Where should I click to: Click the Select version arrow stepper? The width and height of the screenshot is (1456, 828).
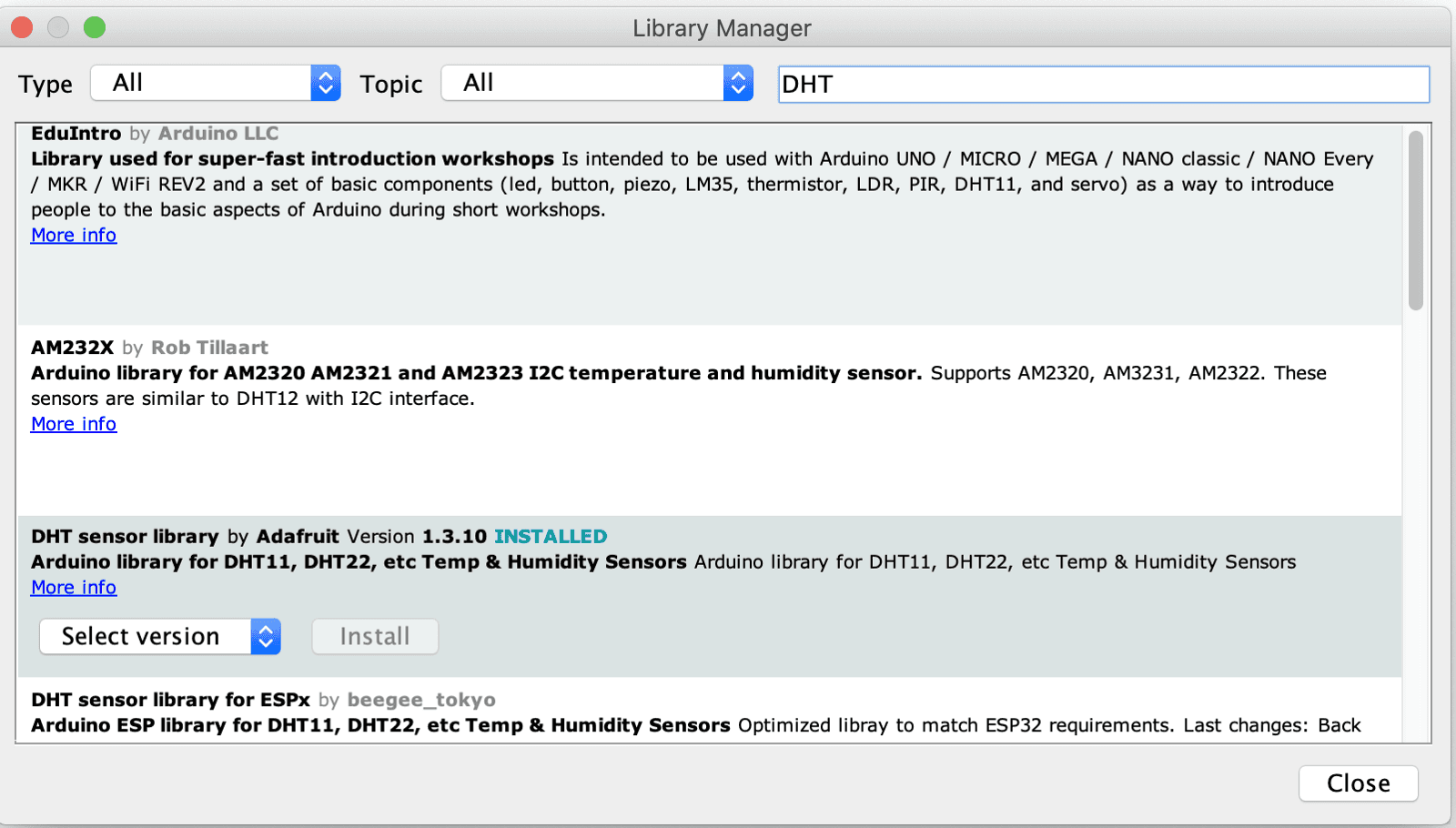pyautogui.click(x=266, y=637)
